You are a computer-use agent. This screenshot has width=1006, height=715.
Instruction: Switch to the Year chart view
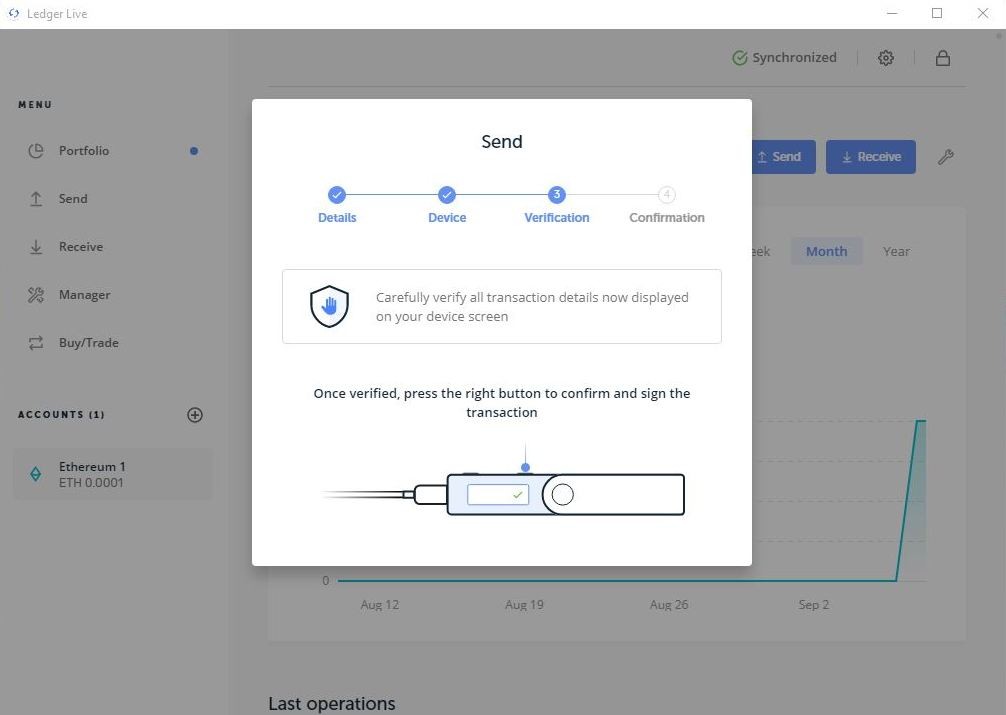895,251
